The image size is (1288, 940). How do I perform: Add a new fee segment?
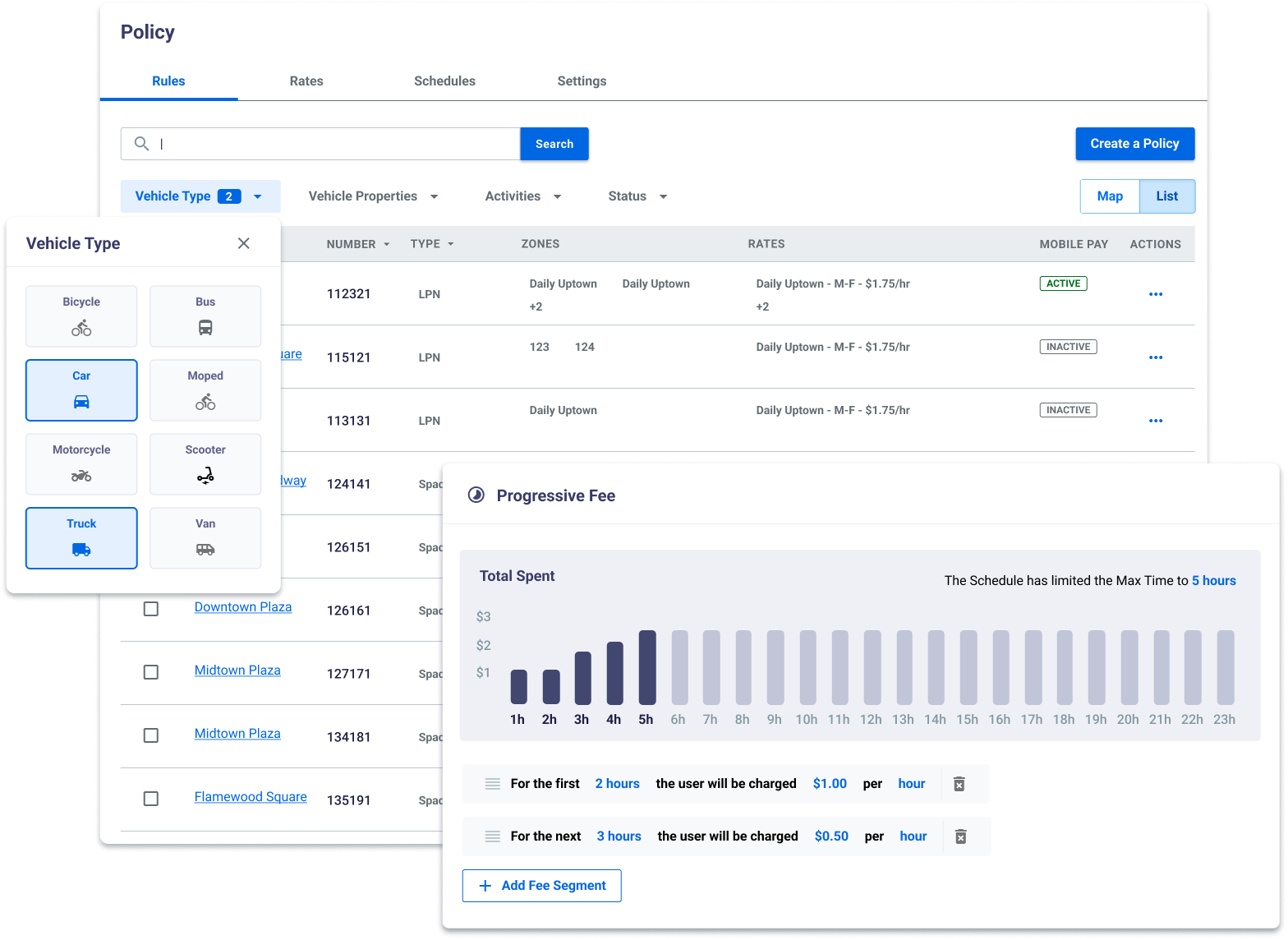(541, 886)
